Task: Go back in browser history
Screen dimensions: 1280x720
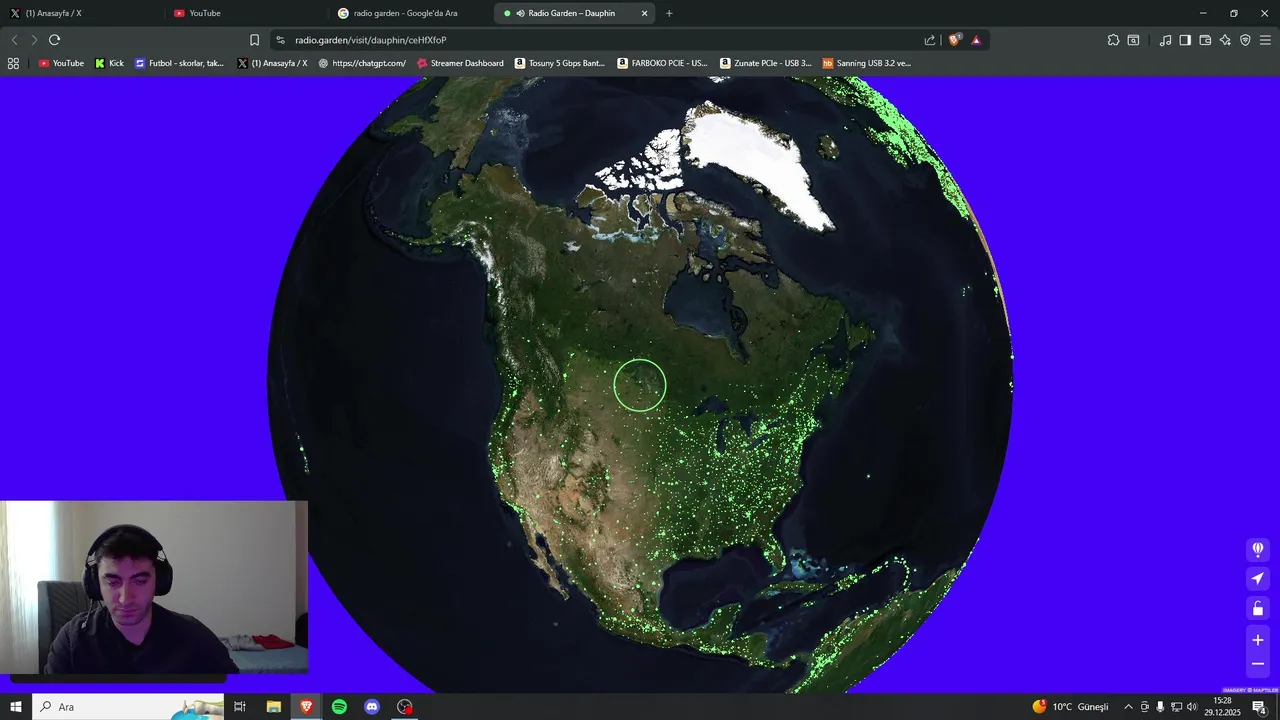Action: point(14,40)
